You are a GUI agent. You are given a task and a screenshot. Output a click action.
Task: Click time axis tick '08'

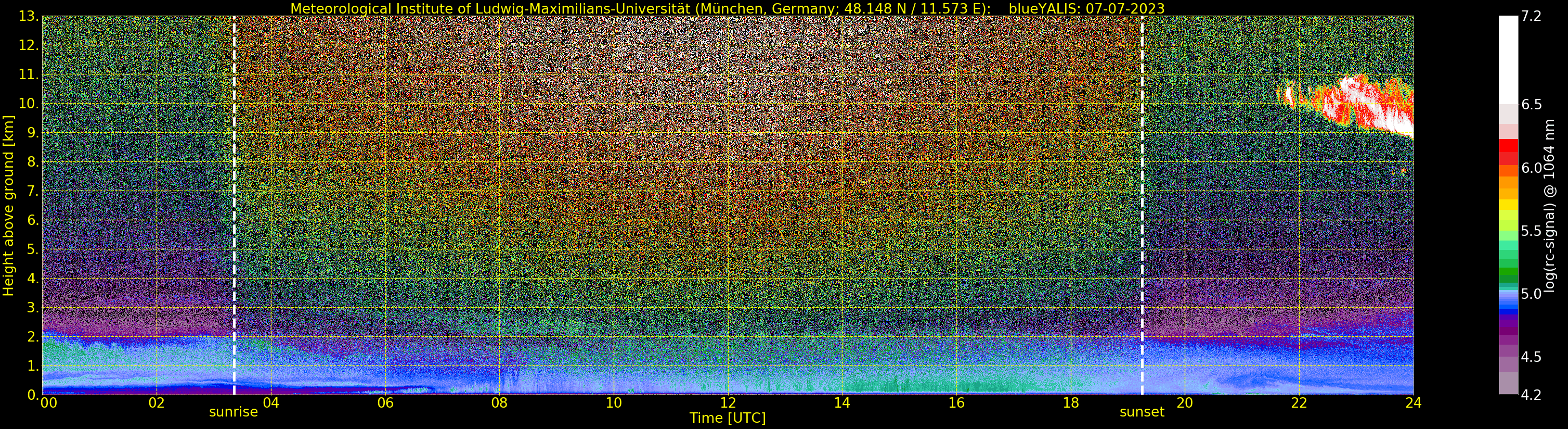pos(499,403)
